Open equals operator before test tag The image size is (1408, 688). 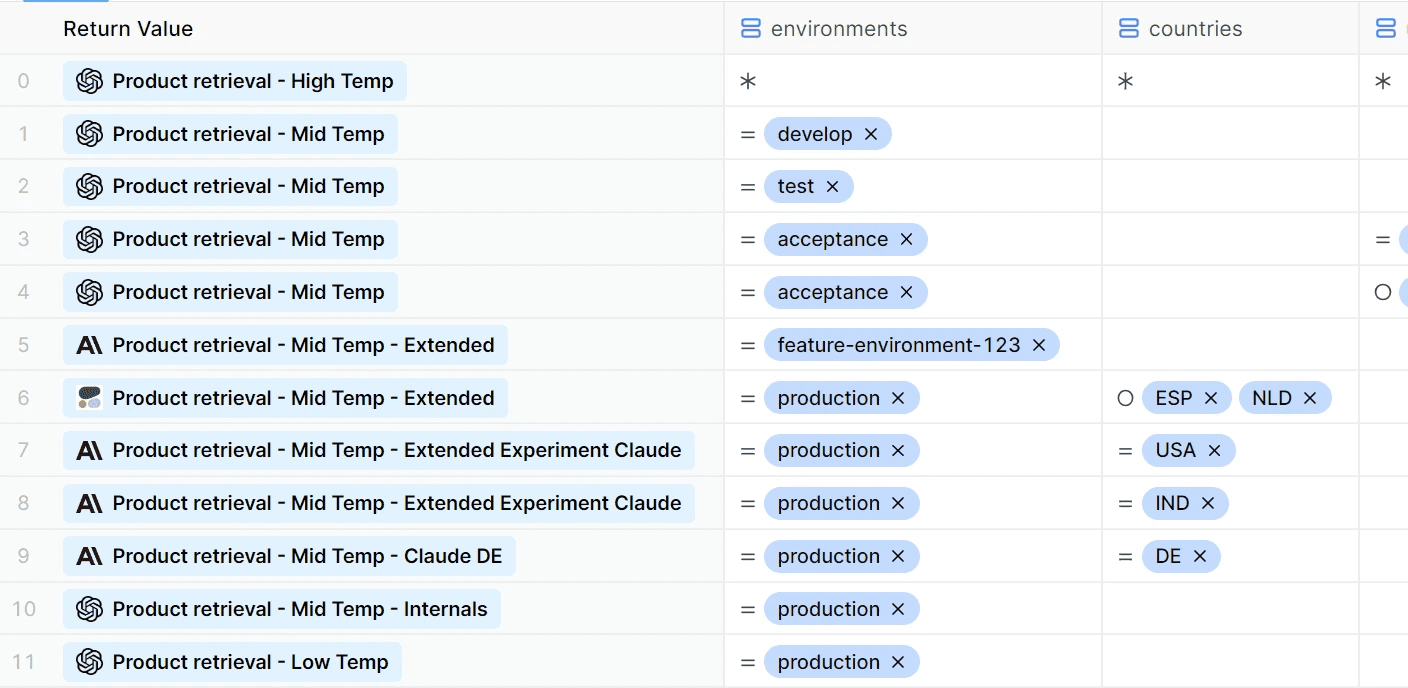pos(748,187)
